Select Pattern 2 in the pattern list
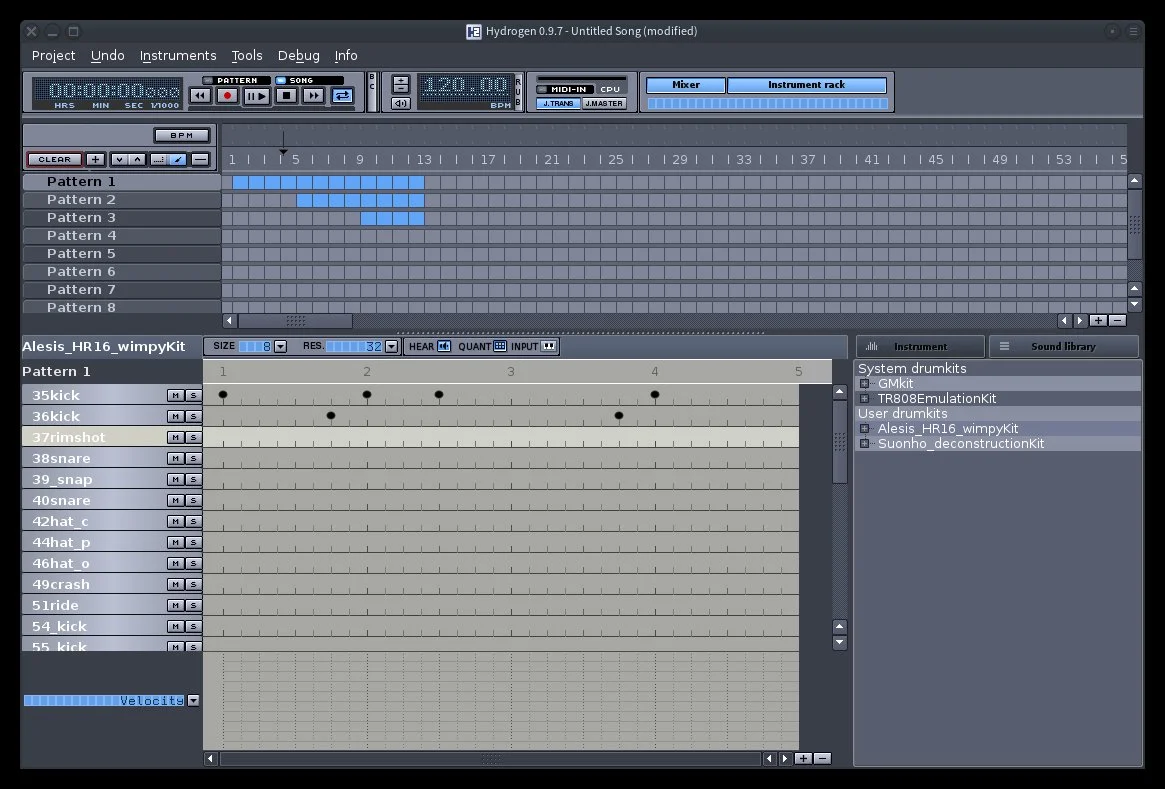Image resolution: width=1165 pixels, height=789 pixels. click(122, 199)
